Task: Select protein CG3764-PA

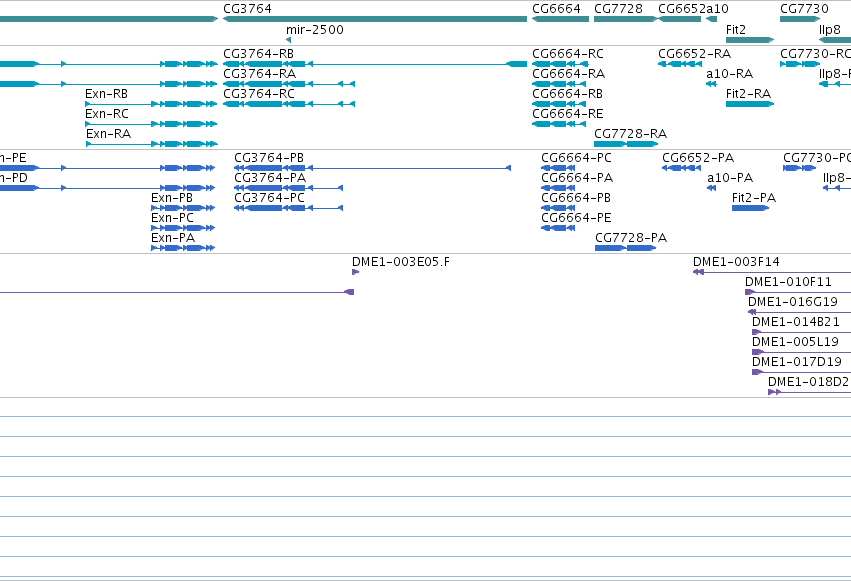Action: click(289, 188)
